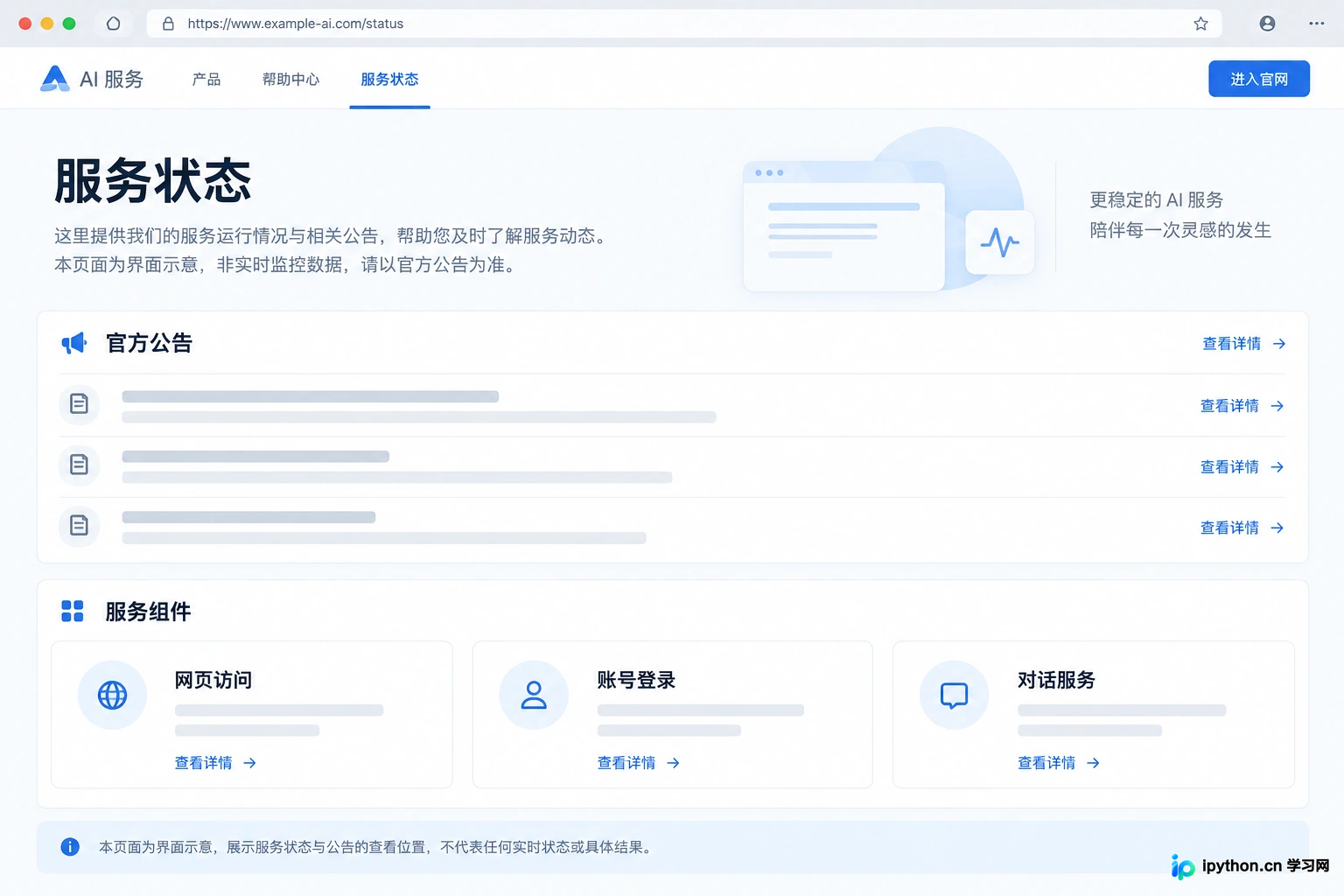Image resolution: width=1344 pixels, height=896 pixels.
Task: Click the megaphone icon beside 官方公告
Action: tap(74, 343)
